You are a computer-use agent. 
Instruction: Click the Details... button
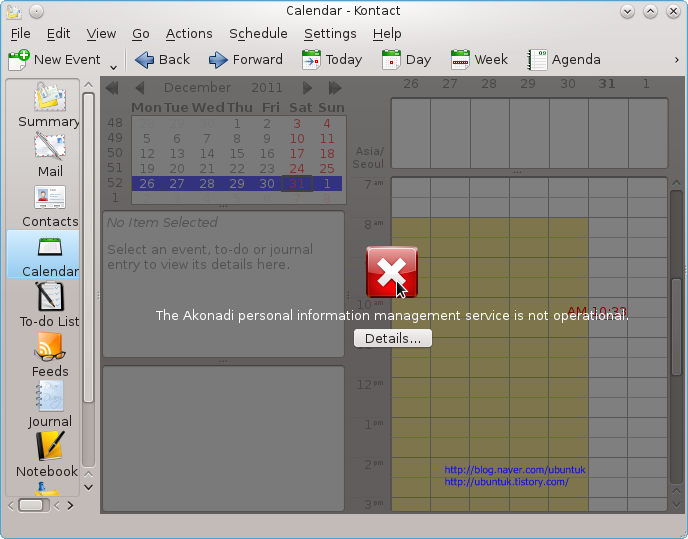coord(393,338)
